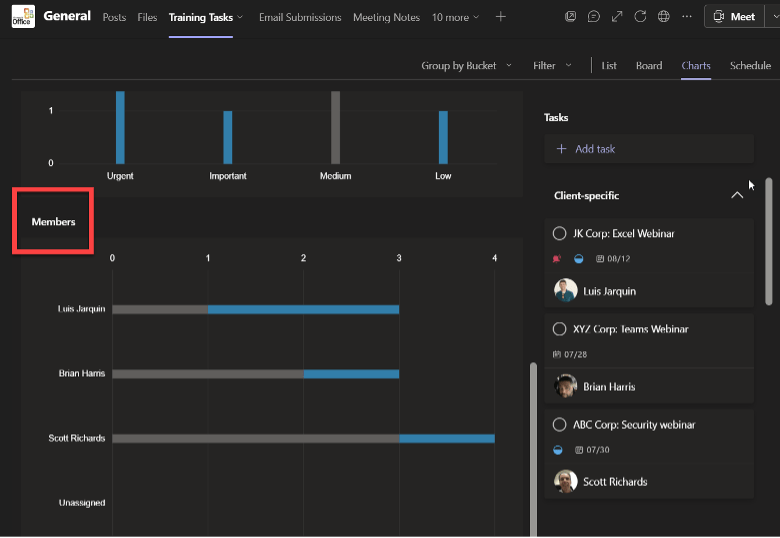This screenshot has width=780, height=538.
Task: Mark JK Corp: Excel Webinar task complete
Action: coord(559,233)
